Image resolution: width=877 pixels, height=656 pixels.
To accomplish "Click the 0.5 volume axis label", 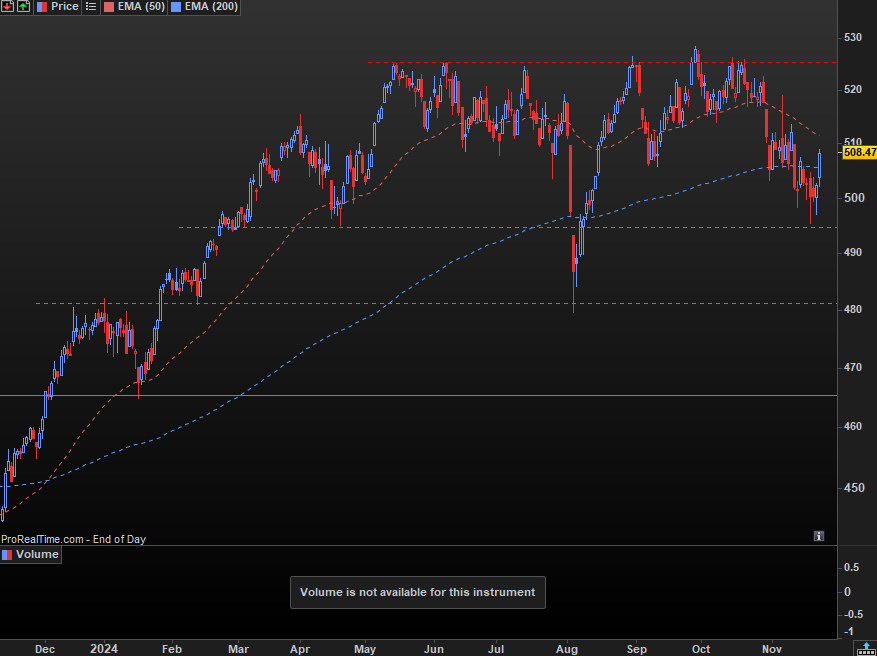I will click(x=851, y=567).
